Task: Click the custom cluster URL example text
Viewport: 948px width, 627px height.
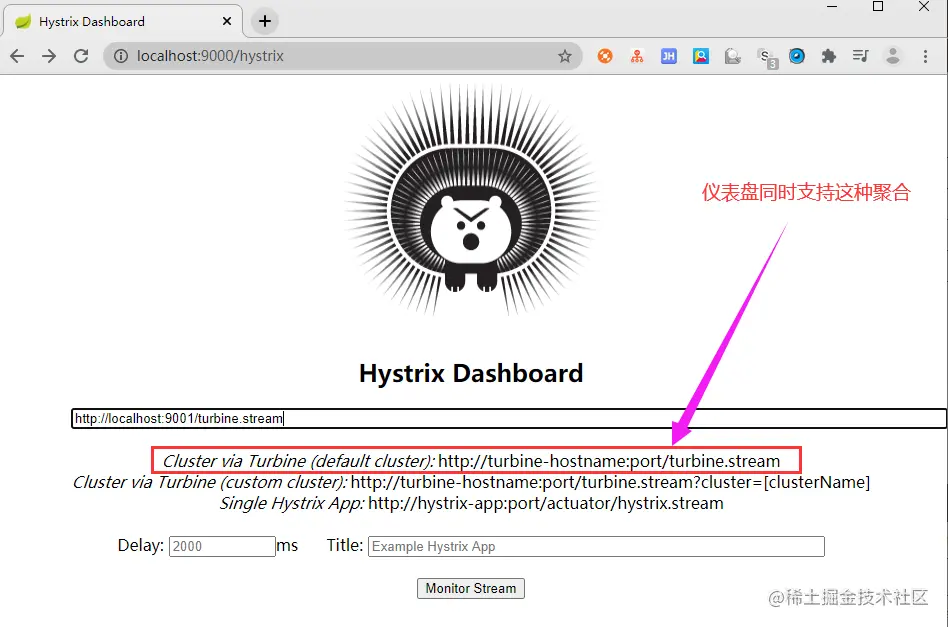Action: tap(610, 482)
